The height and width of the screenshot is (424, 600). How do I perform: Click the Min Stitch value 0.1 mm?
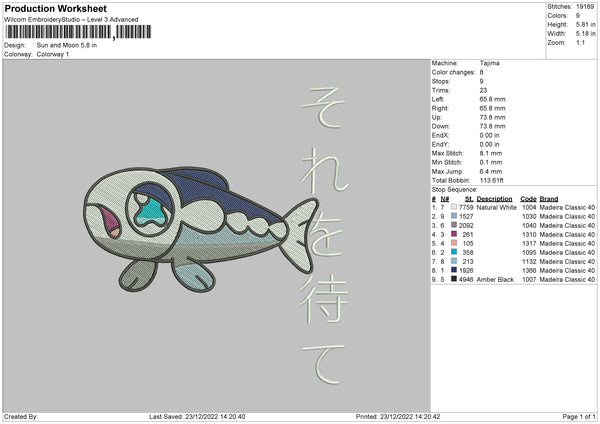pos(491,163)
